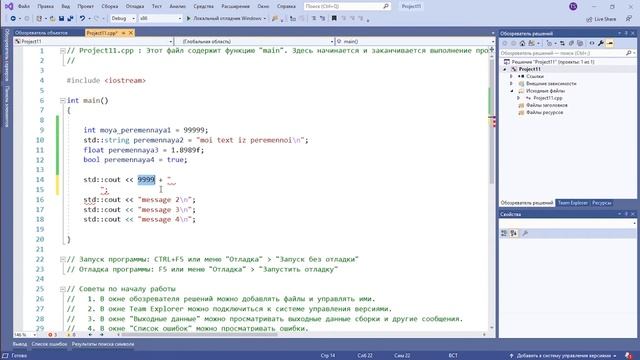Screen dimensions: 640x360
Task: Close the Project11.cpp tab
Action: [131, 33]
